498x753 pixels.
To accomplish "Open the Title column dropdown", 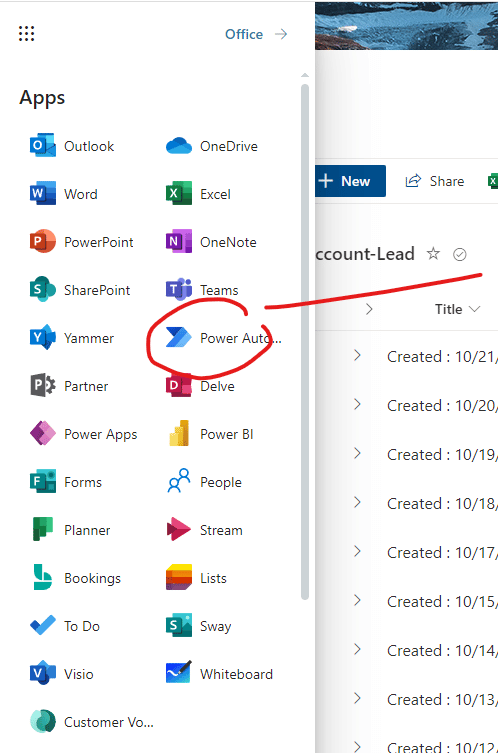I will [x=457, y=309].
